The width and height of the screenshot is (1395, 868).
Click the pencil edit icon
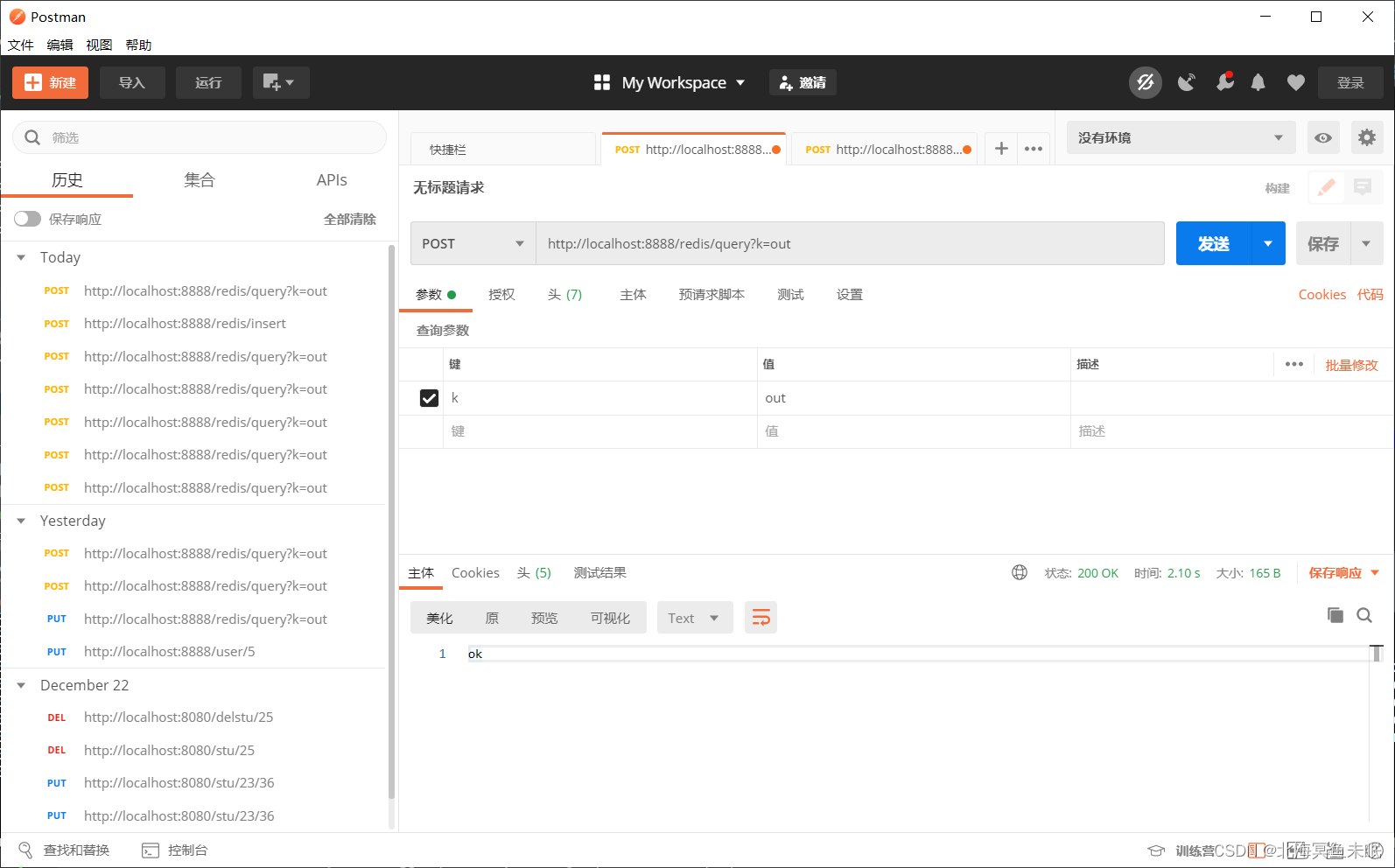1327,187
